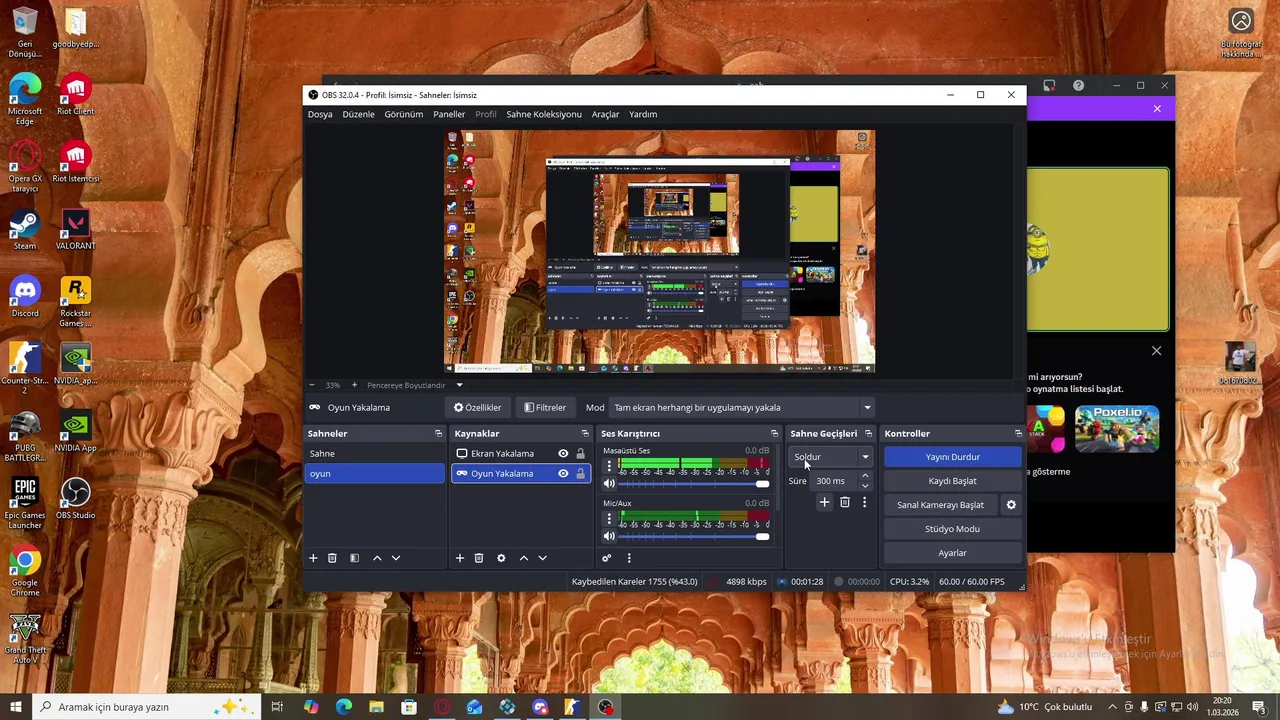Toggle lock on Oyun Yakalama source
This screenshot has width=1280, height=720.
580,474
